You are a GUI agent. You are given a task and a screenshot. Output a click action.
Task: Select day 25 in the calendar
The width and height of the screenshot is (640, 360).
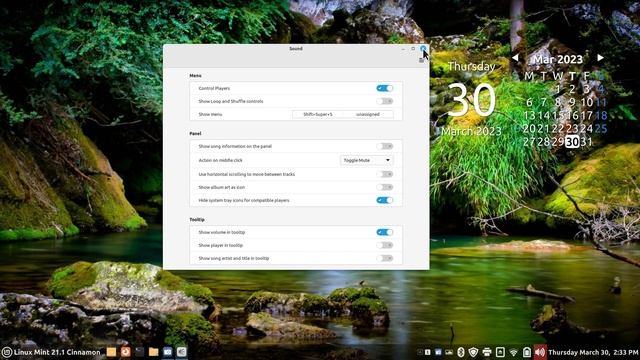pyautogui.click(x=601, y=129)
